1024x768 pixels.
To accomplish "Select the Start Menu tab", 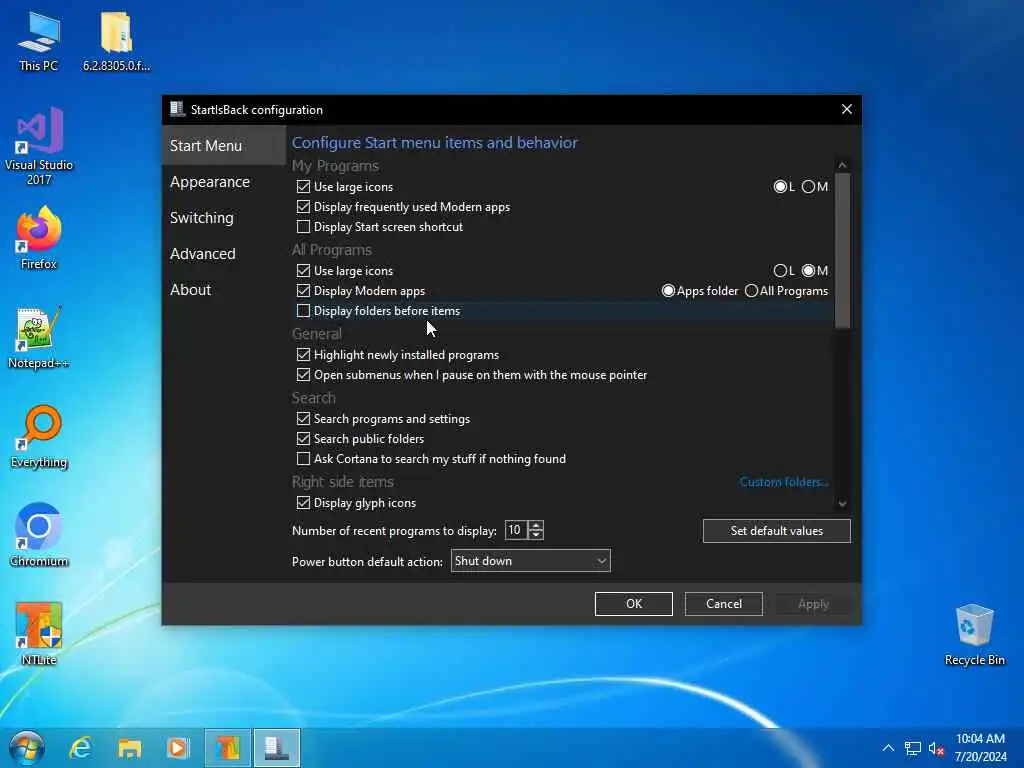I will (x=224, y=146).
